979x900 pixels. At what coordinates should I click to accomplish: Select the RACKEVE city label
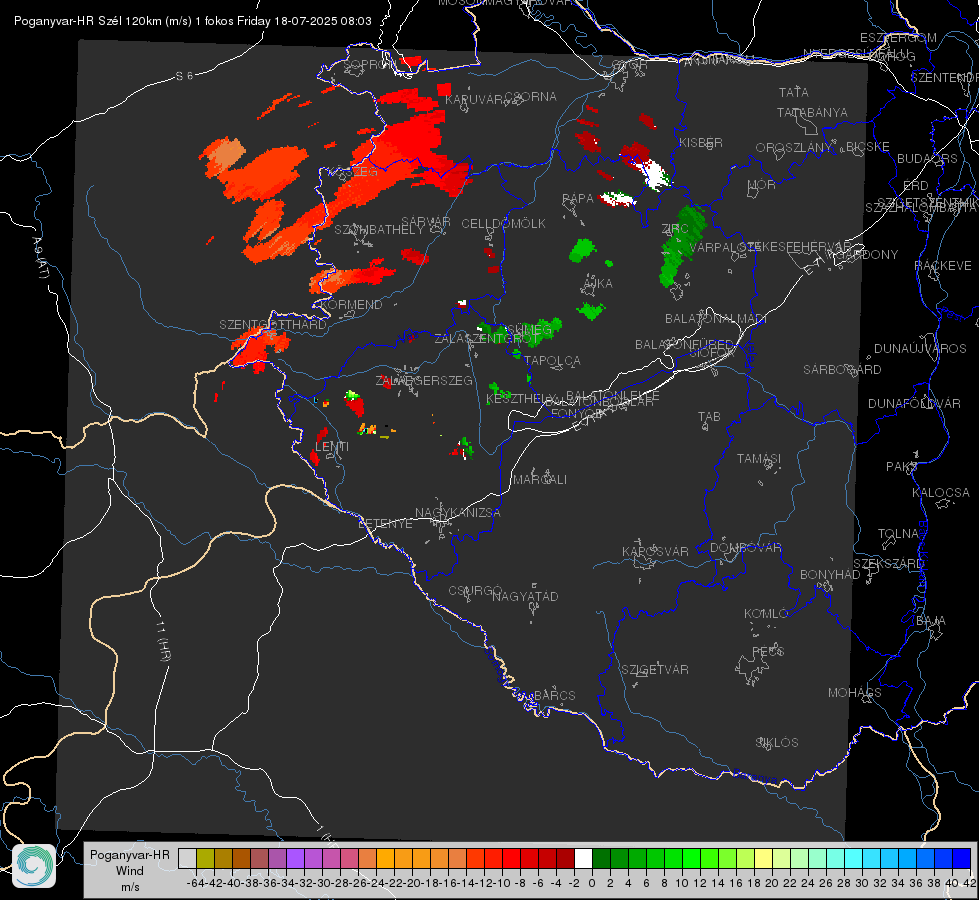[943, 265]
